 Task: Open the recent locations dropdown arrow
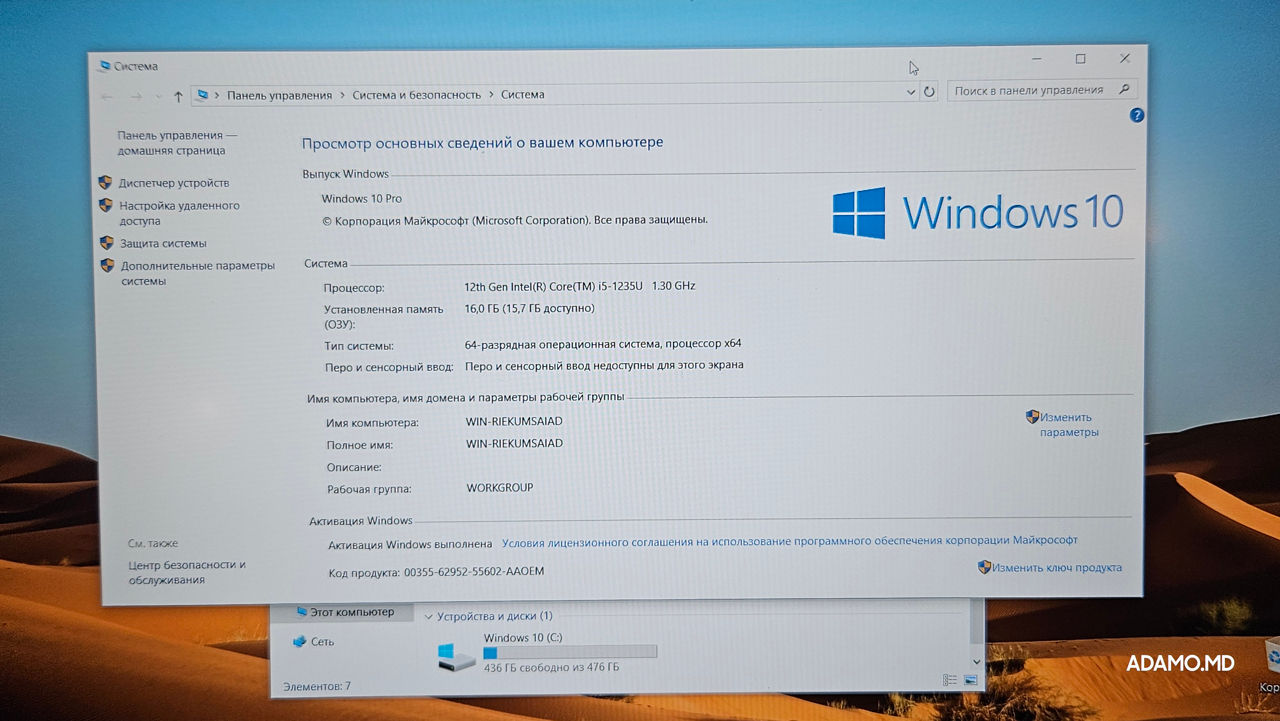click(157, 97)
